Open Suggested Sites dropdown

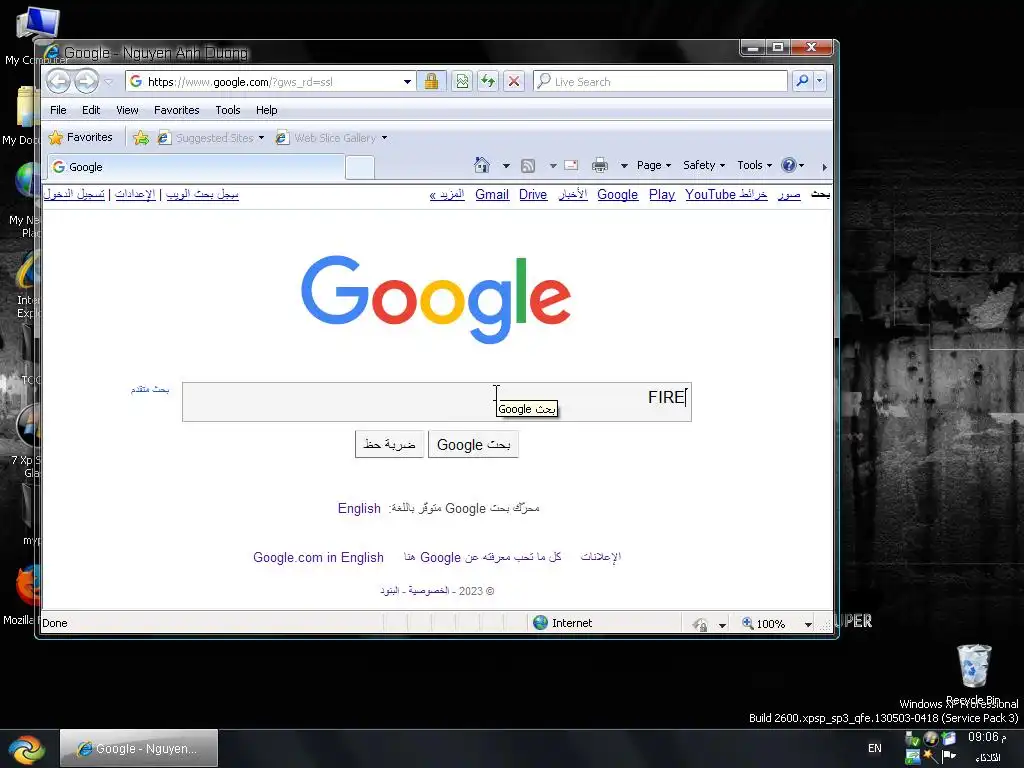click(212, 138)
